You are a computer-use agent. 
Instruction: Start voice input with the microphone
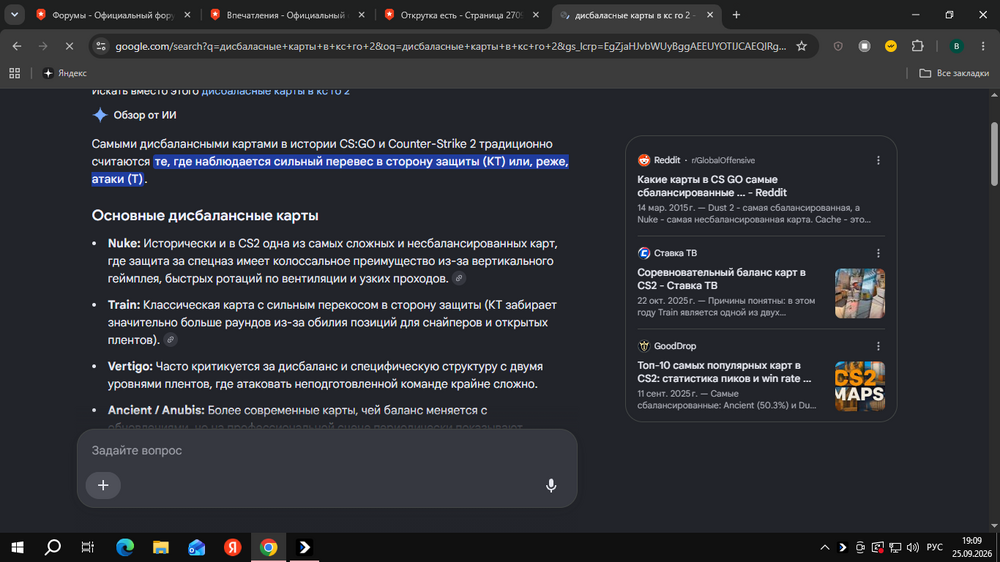tap(551, 485)
